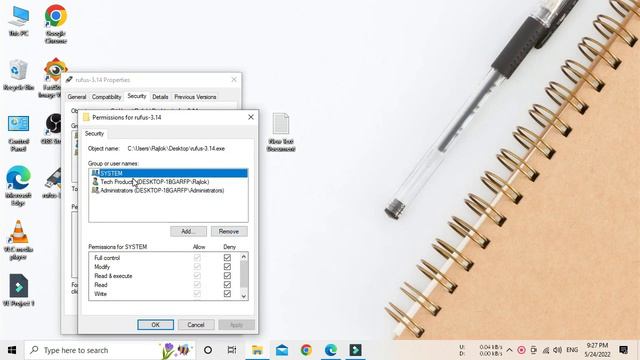640x360 pixels.
Task: Select the rufus USB desktop icon
Action: [x=53, y=183]
